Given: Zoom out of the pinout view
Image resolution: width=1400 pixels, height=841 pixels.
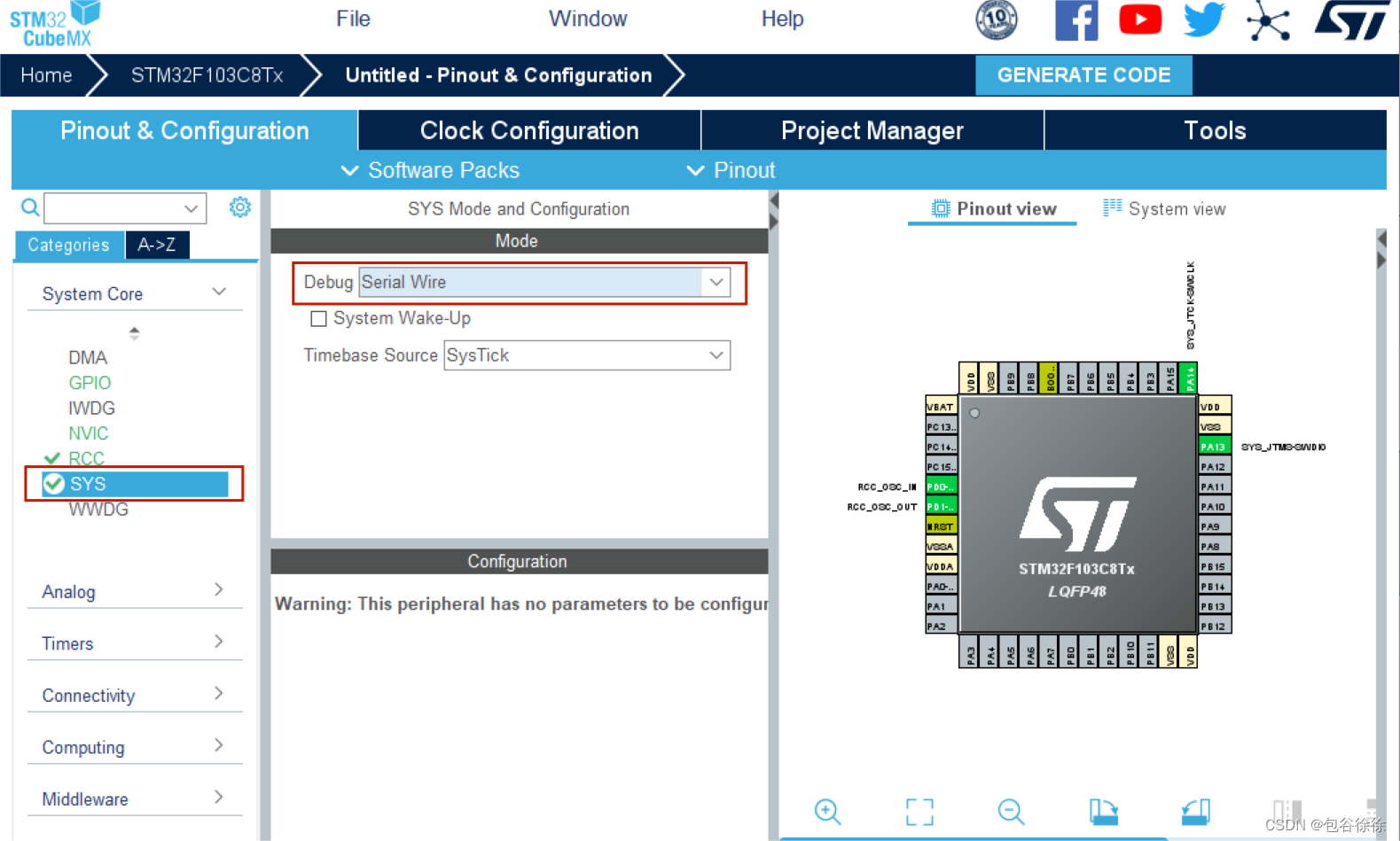Looking at the screenshot, I should (x=1011, y=811).
